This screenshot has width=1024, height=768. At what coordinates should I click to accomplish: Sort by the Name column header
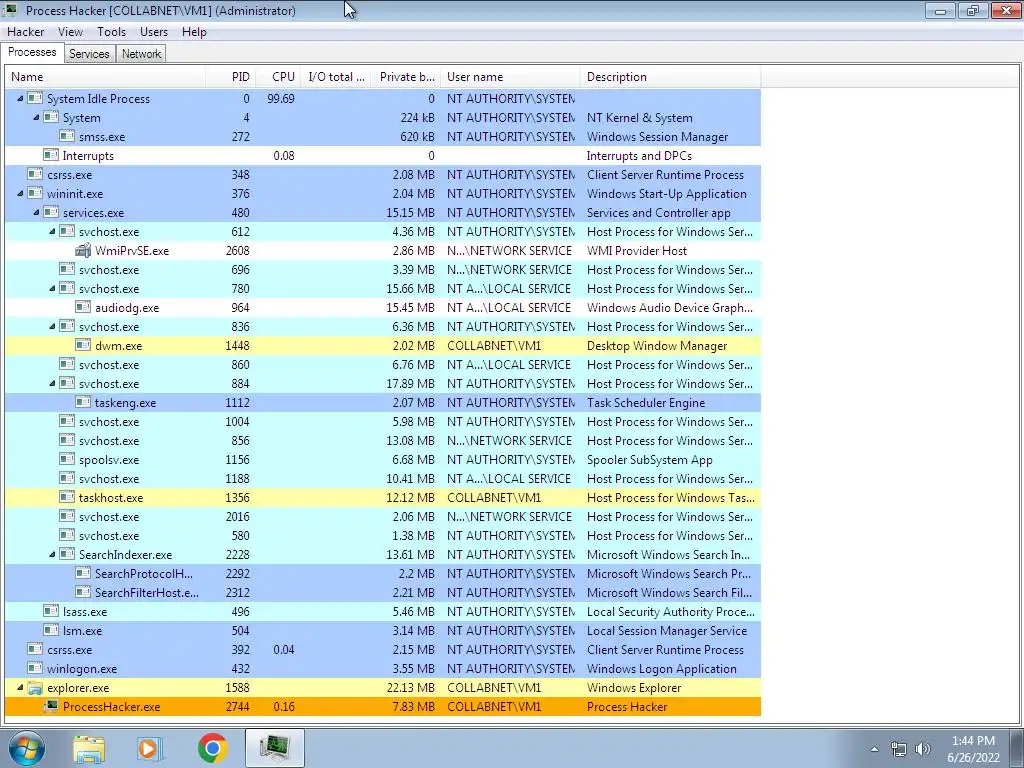pos(105,77)
